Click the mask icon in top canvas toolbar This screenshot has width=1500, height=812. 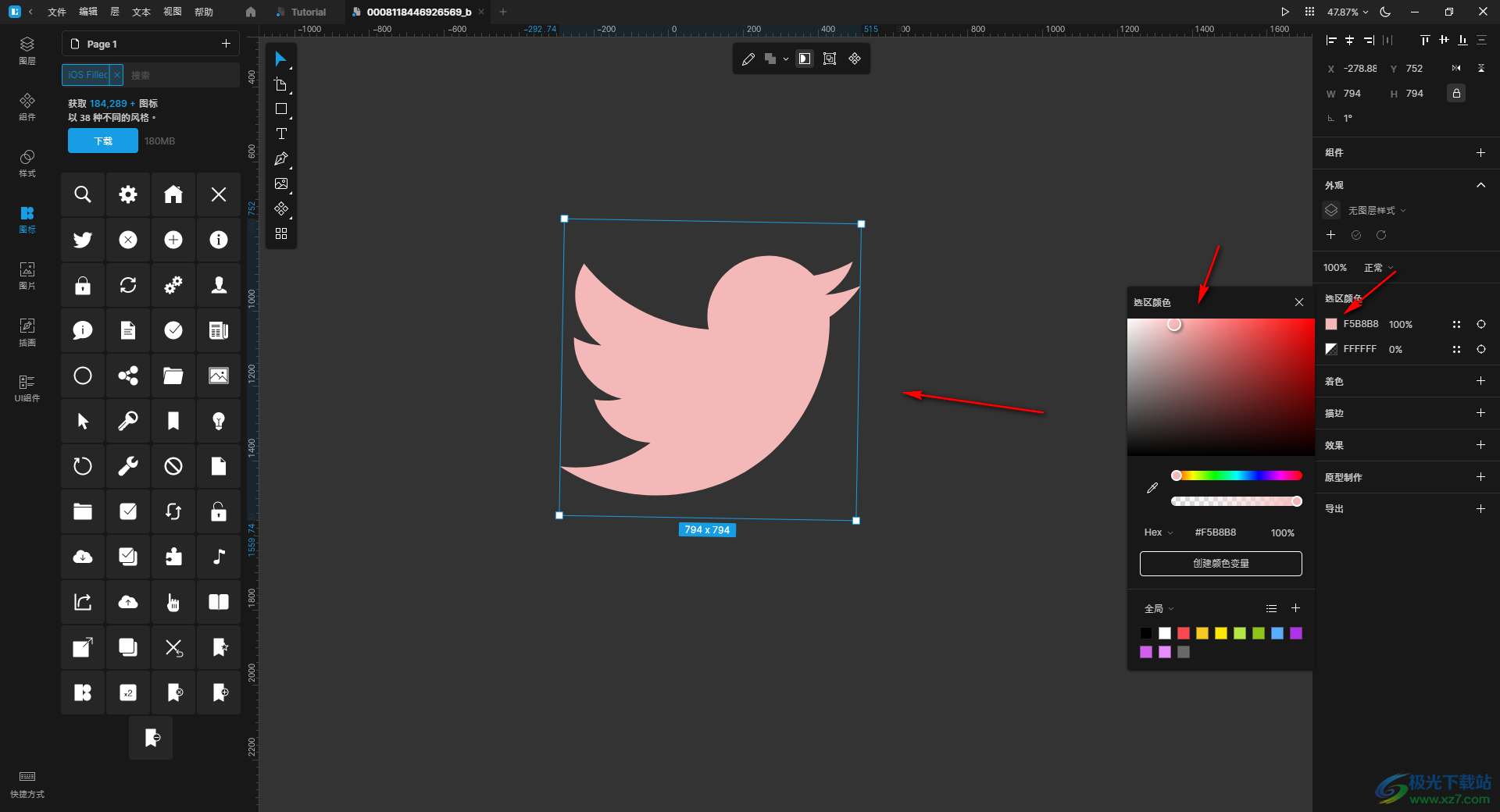804,59
